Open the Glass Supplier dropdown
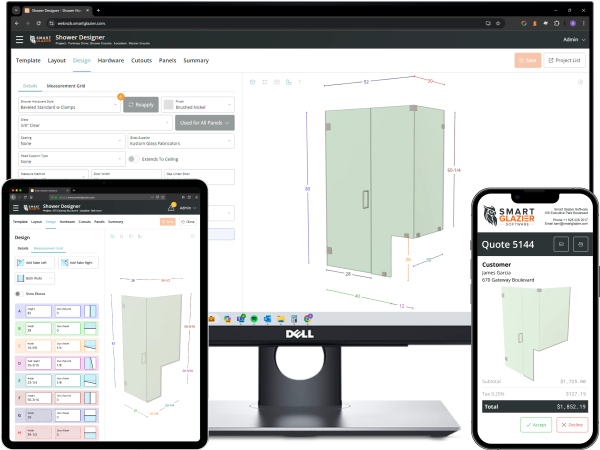 tap(181, 140)
